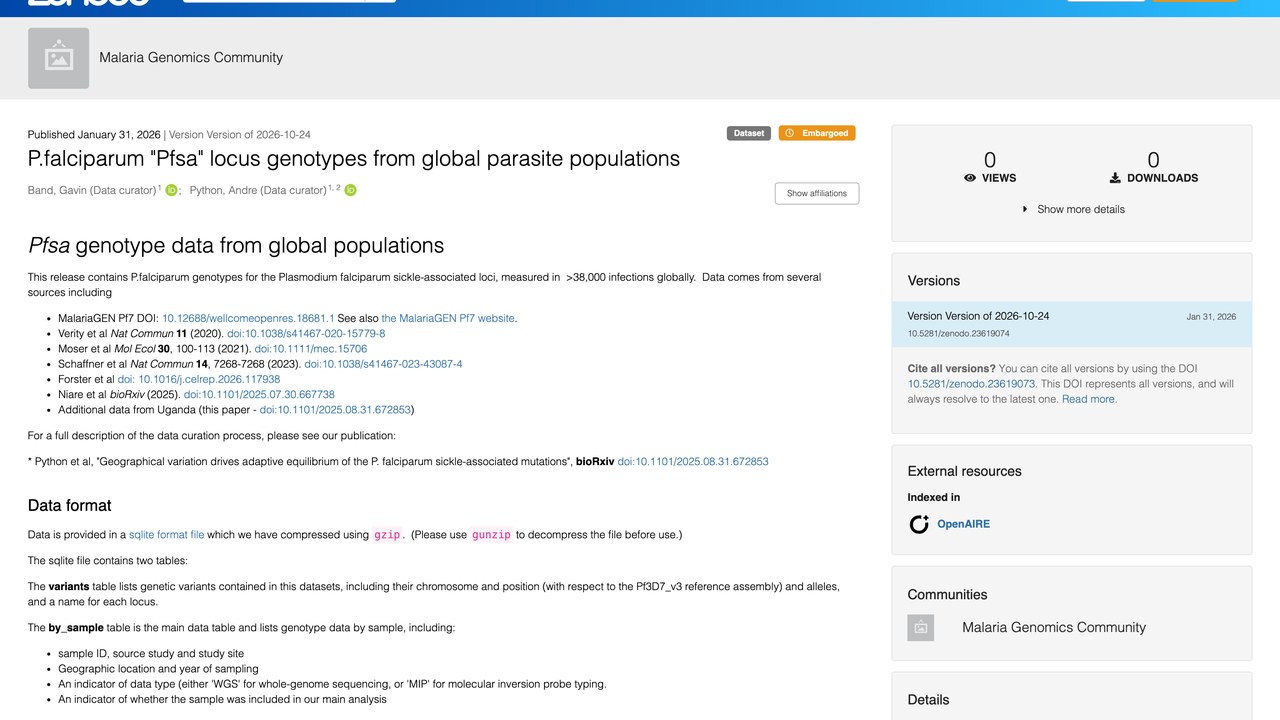
Task: Follow the sqlite format file link
Action: pos(166,535)
